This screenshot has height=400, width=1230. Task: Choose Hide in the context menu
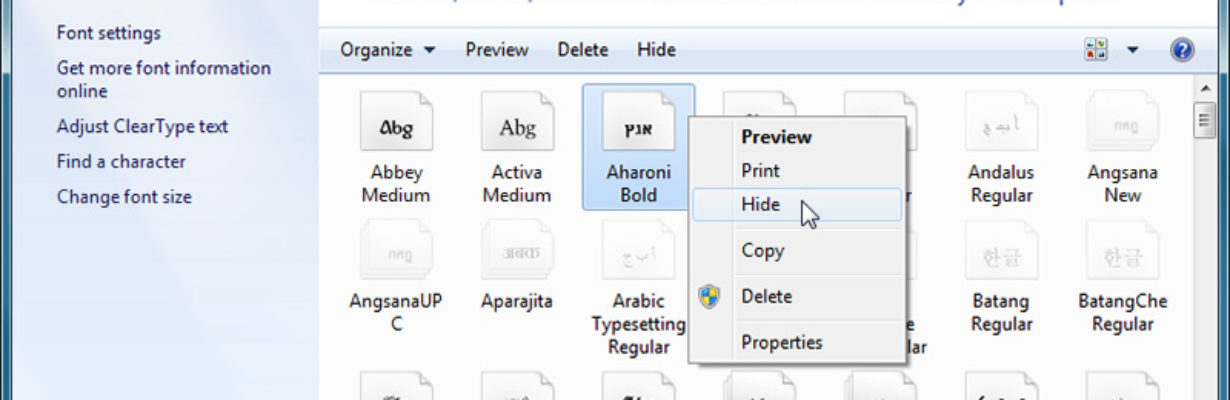click(x=797, y=204)
